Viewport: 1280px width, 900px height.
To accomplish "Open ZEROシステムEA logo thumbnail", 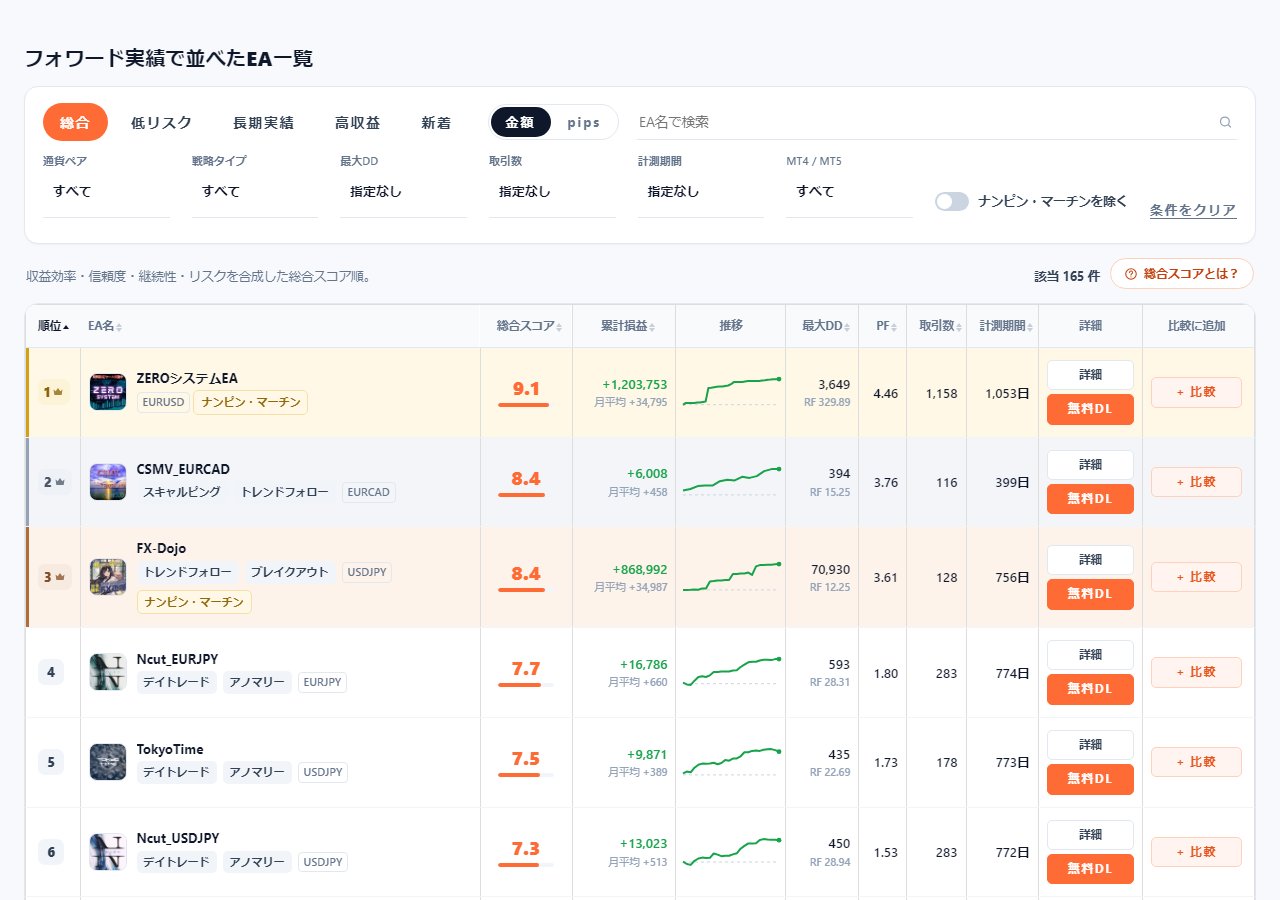I will coord(108,392).
